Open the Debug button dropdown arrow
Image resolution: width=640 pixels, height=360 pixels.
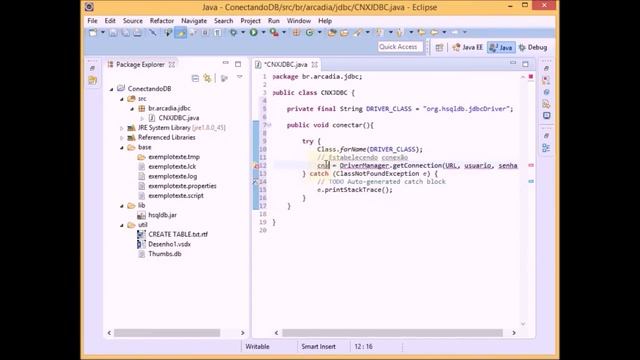(243, 32)
